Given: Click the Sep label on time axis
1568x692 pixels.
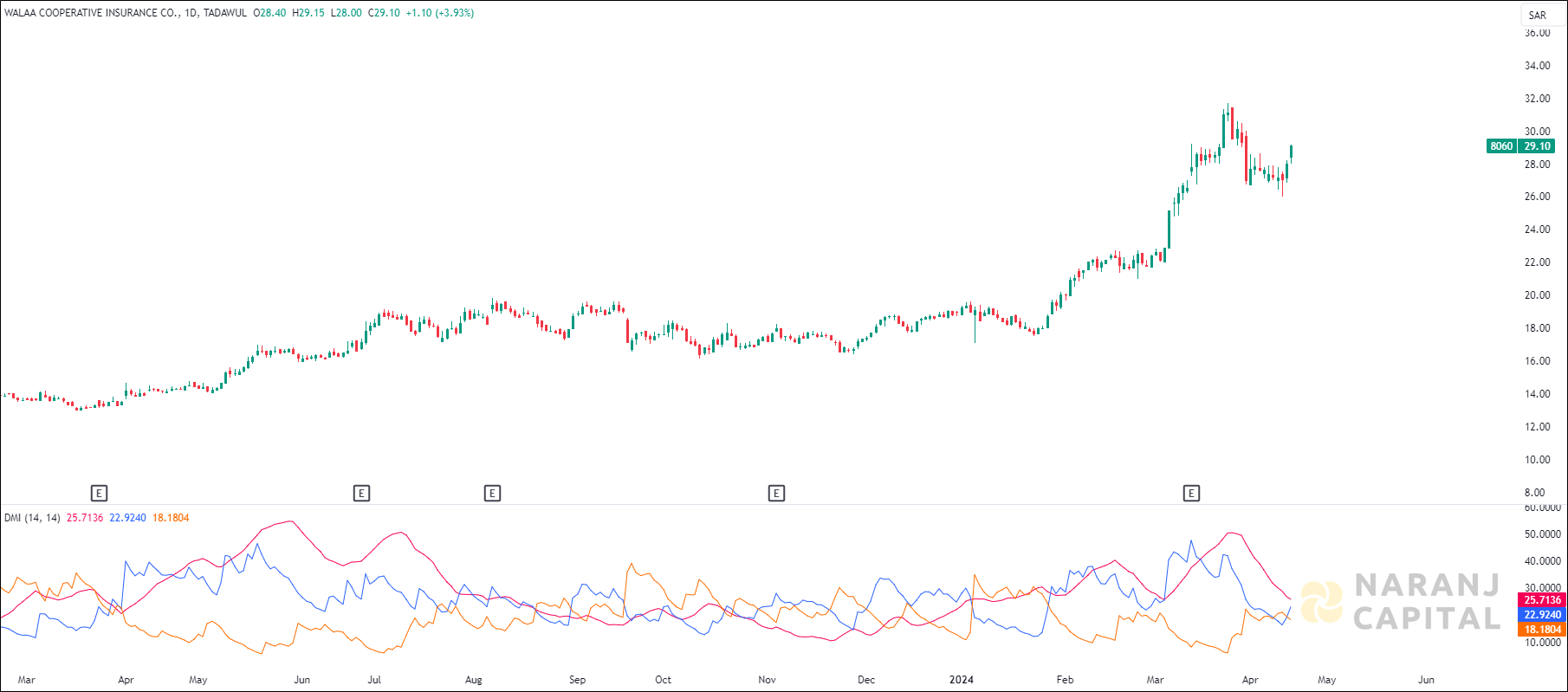Looking at the screenshot, I should point(577,680).
